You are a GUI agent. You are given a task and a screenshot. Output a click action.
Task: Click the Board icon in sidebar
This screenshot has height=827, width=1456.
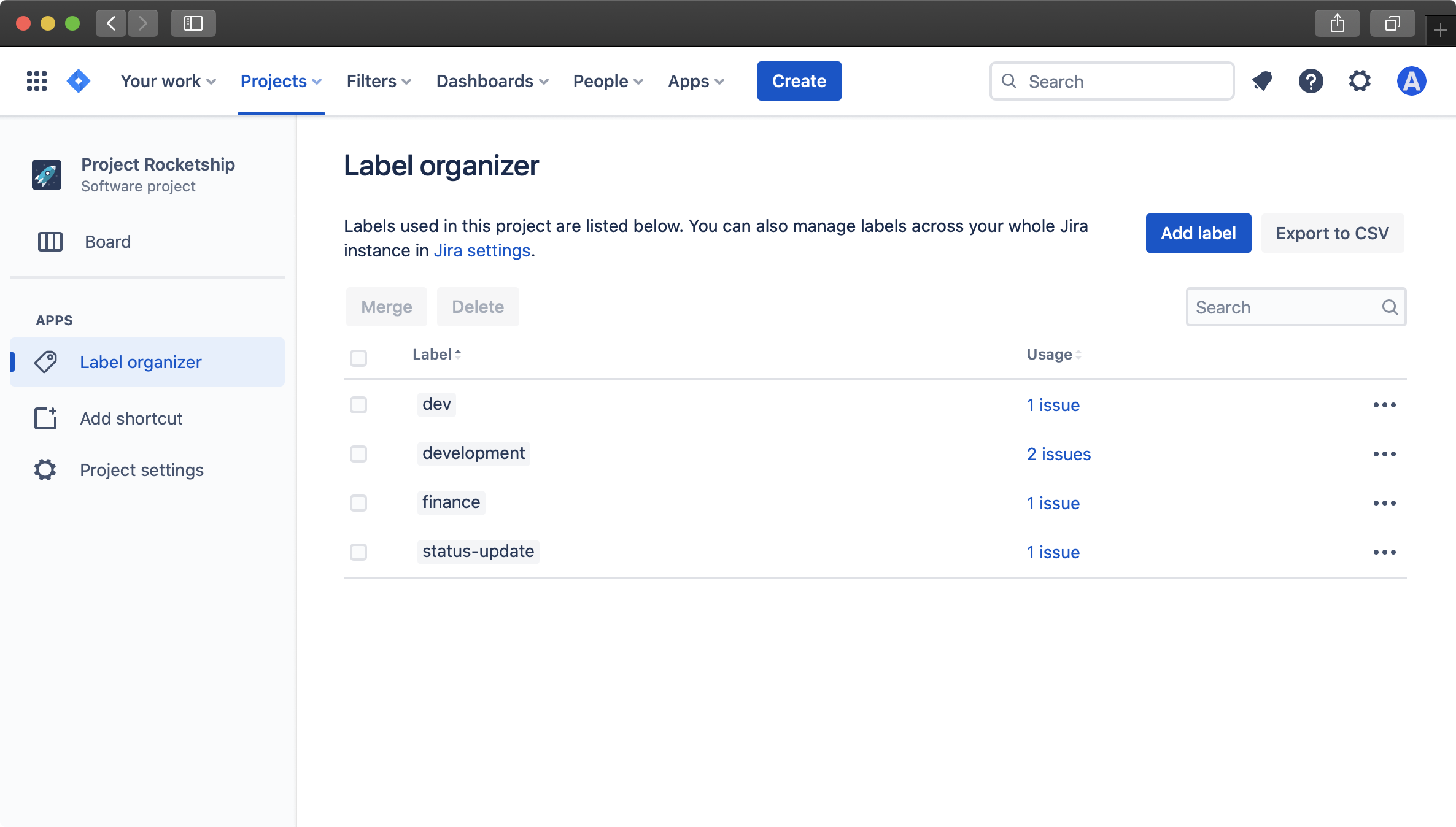[x=50, y=241]
